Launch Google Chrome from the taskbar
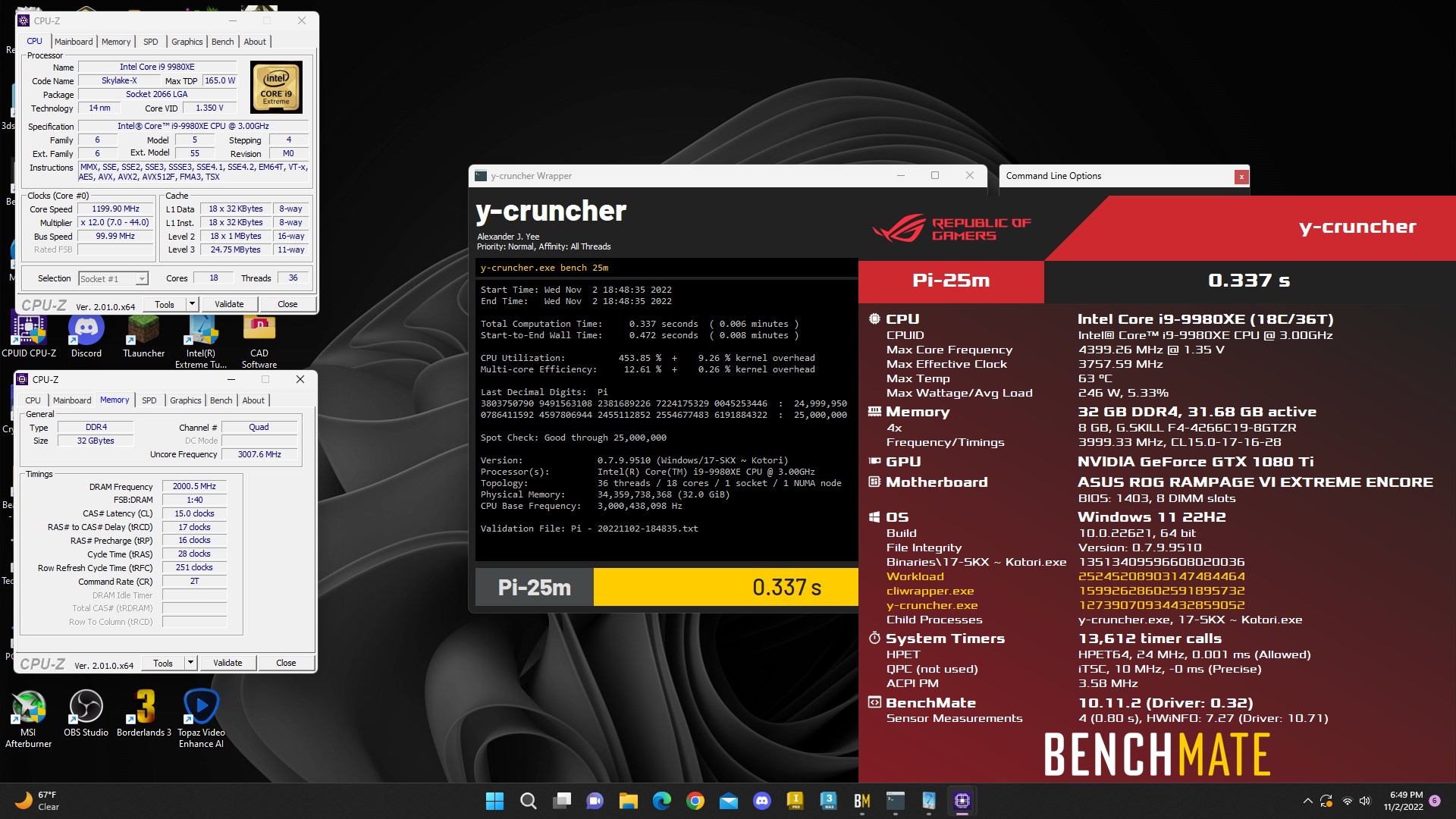This screenshot has height=819, width=1456. (x=695, y=801)
